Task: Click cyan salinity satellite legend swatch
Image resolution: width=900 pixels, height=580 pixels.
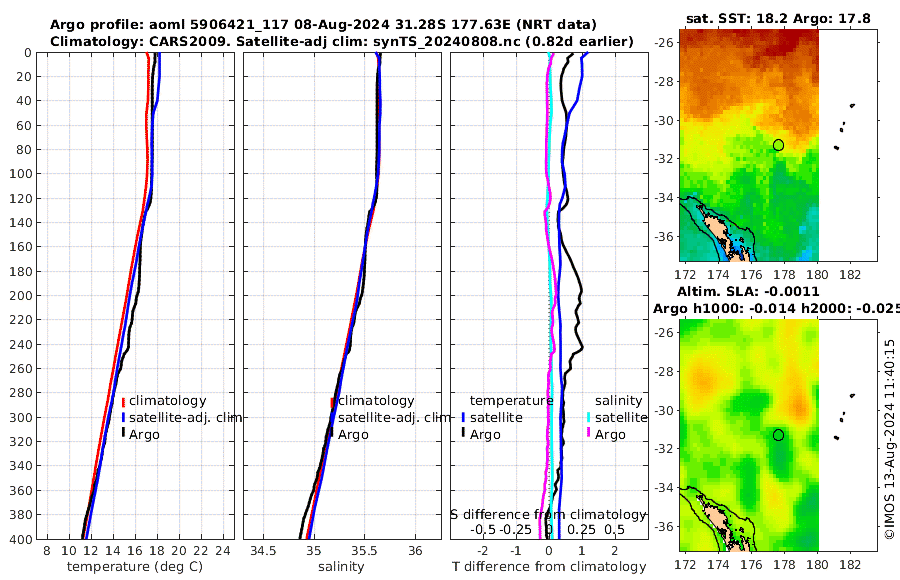Action: [x=588, y=418]
